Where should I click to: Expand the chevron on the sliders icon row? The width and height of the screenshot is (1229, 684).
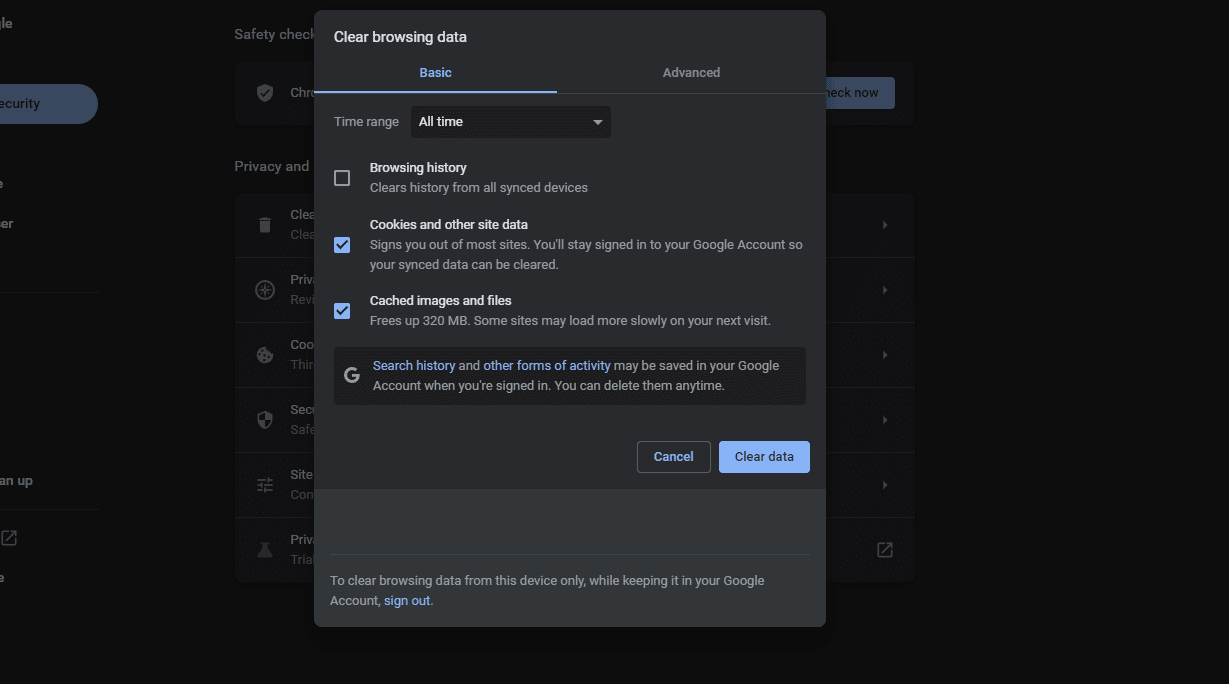pos(885,485)
